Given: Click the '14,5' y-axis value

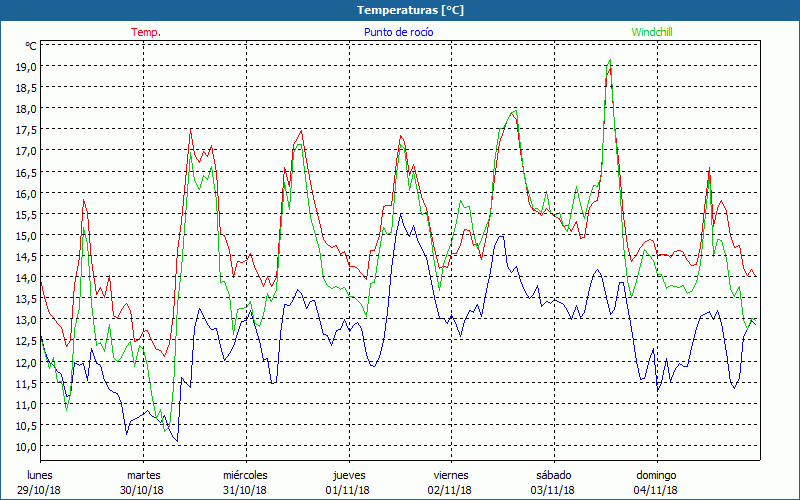Looking at the screenshot, I should click(x=27, y=257).
